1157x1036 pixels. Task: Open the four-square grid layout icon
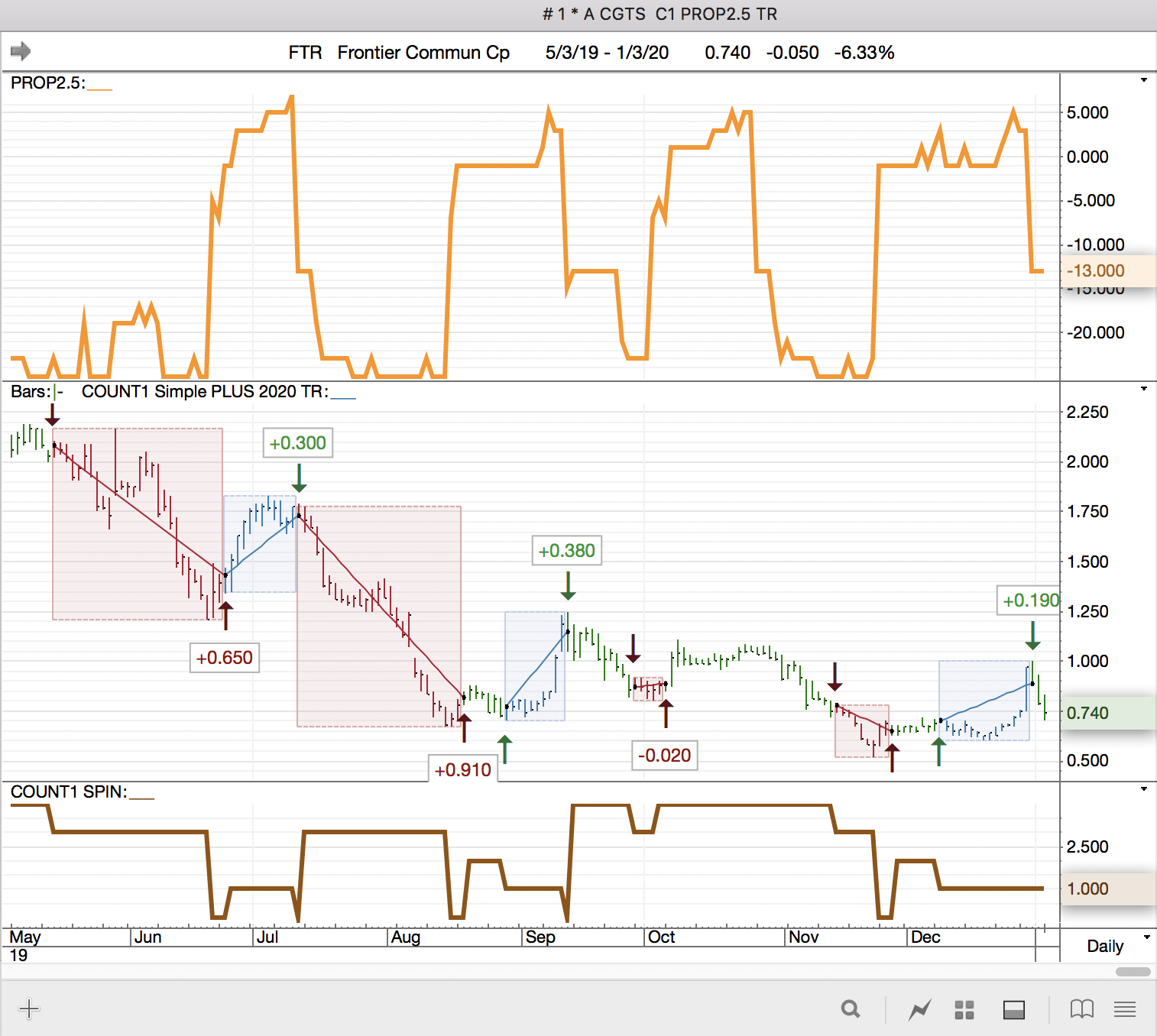(964, 1009)
